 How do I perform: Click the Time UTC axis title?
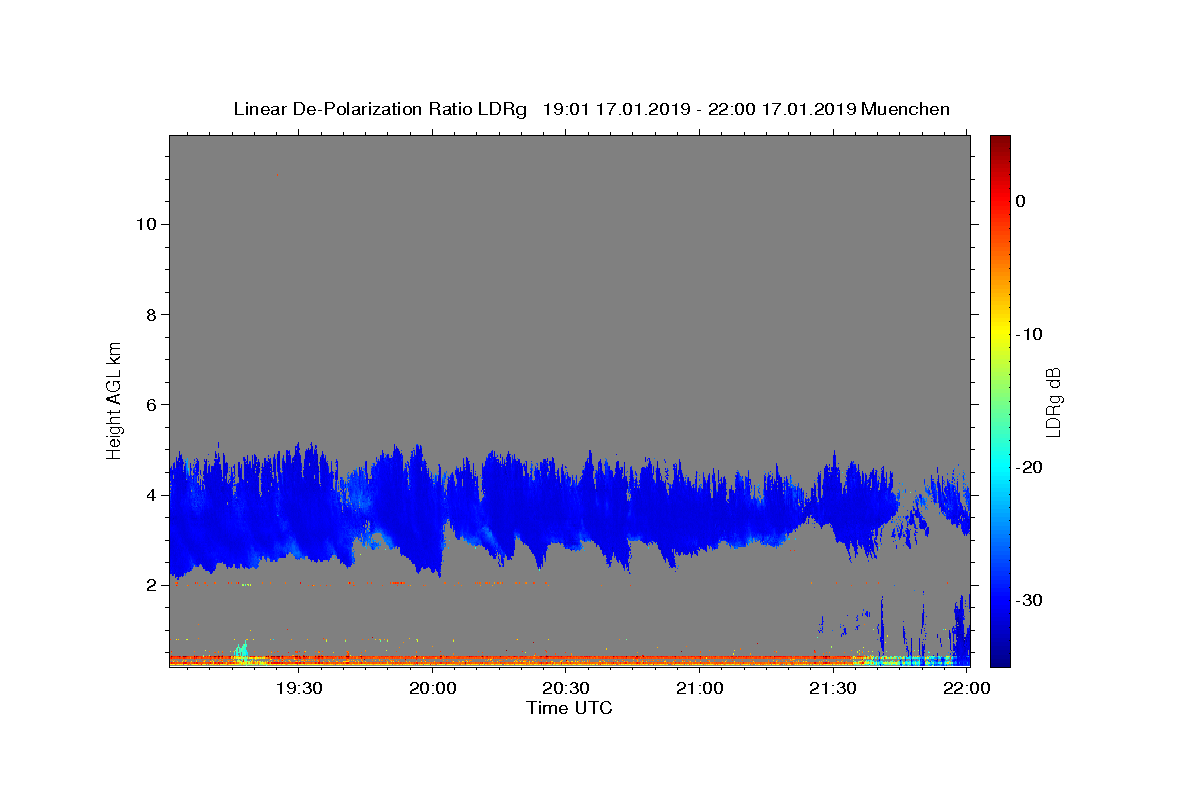[569, 709]
